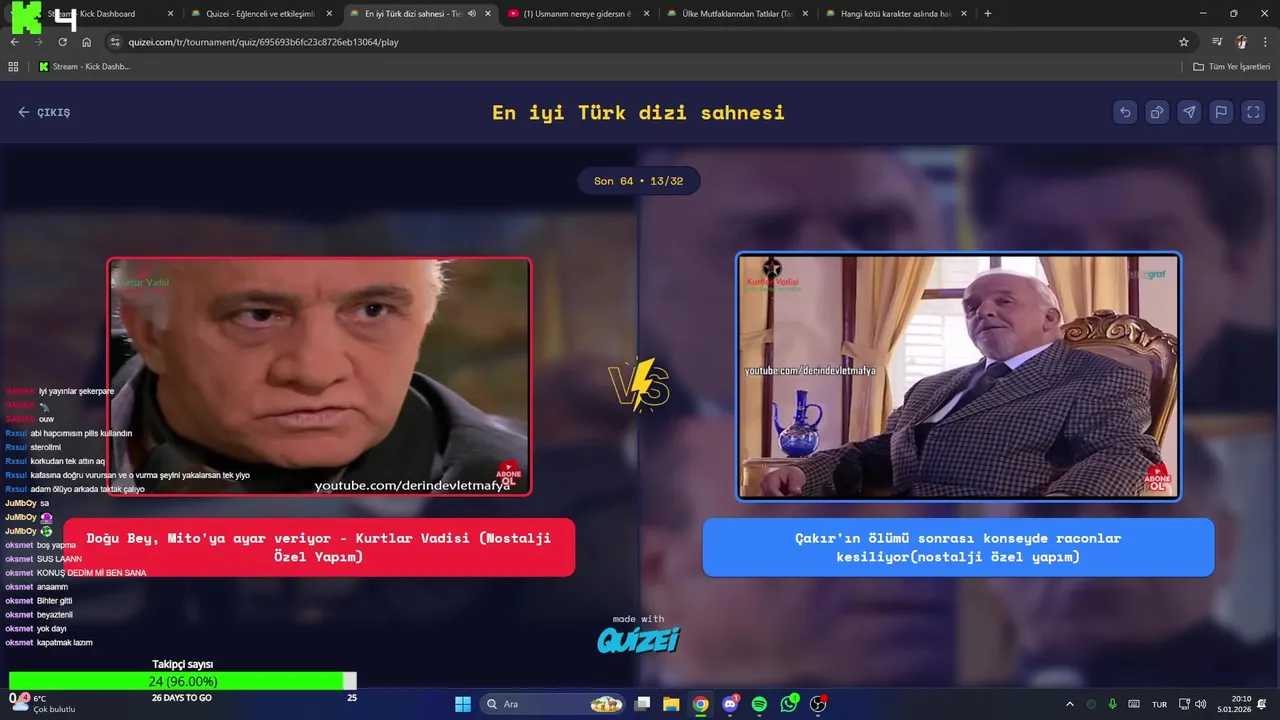The height and width of the screenshot is (720, 1280).
Task: Click ÇIKIŞ to exit the tournament
Action: click(44, 112)
